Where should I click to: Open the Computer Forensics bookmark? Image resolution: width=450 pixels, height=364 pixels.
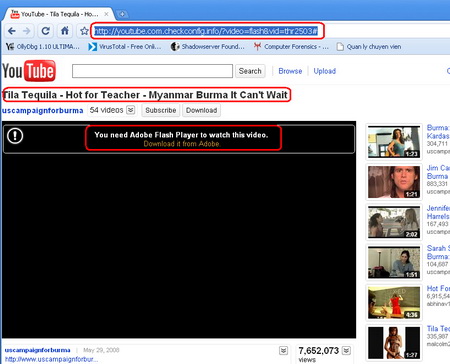coord(291,47)
